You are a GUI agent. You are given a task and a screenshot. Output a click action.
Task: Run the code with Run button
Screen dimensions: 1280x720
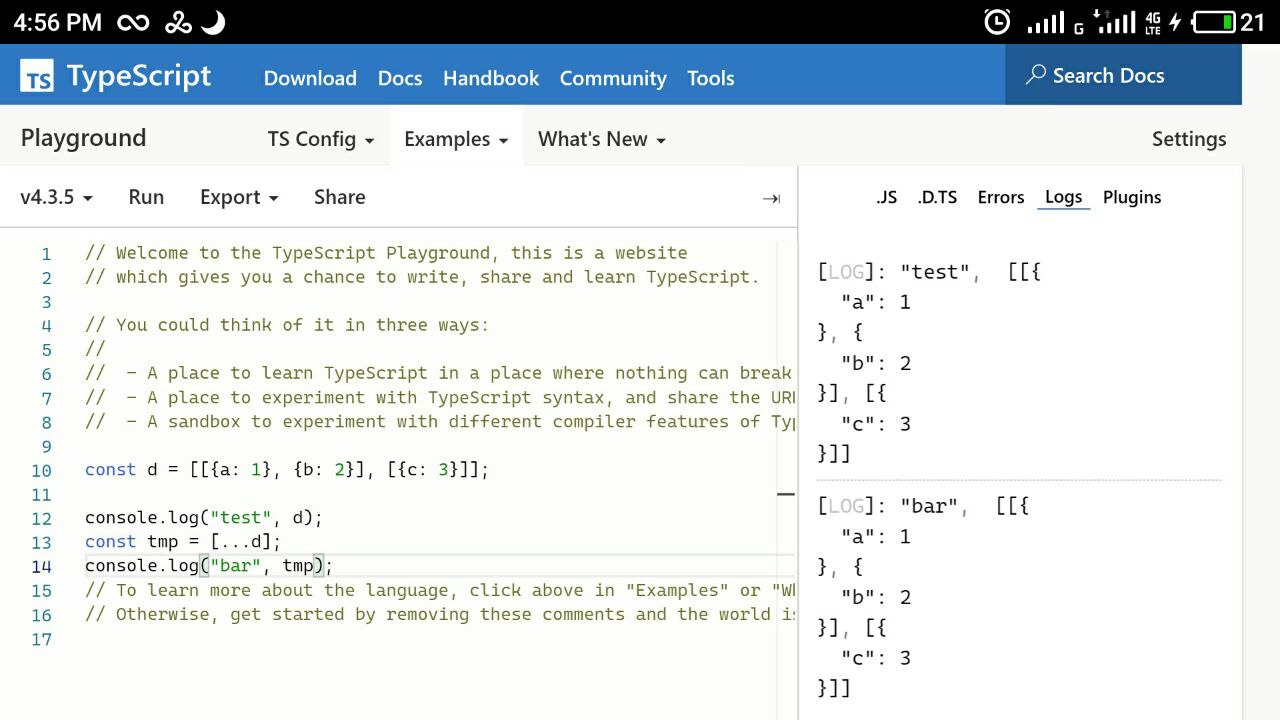(x=146, y=197)
